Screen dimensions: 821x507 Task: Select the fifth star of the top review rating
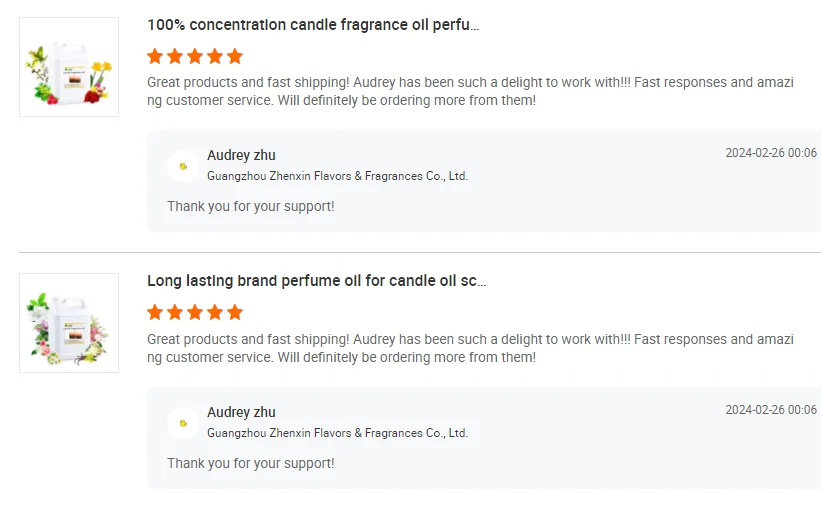coord(235,56)
